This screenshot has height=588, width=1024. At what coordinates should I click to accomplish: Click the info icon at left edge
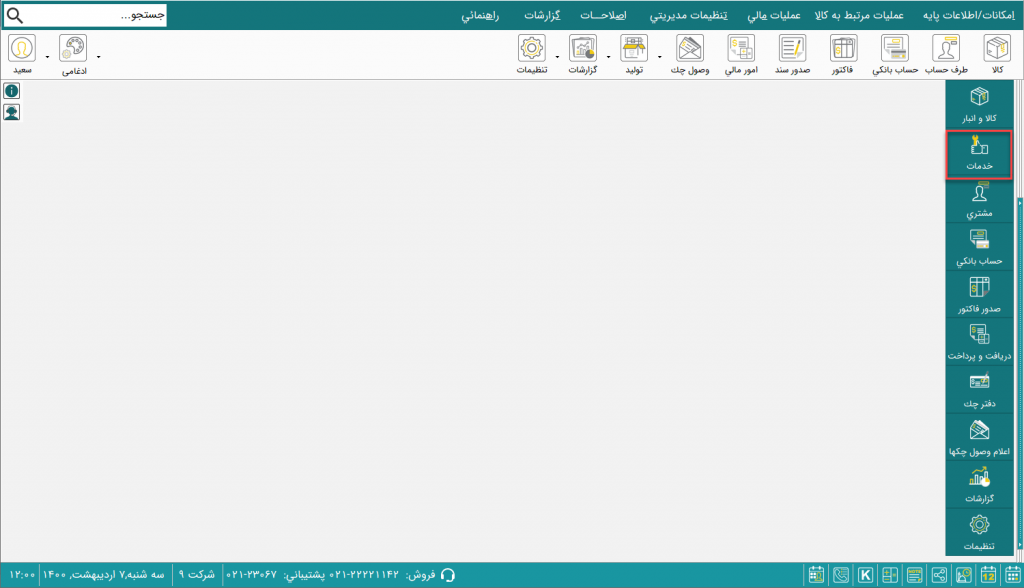click(x=12, y=91)
